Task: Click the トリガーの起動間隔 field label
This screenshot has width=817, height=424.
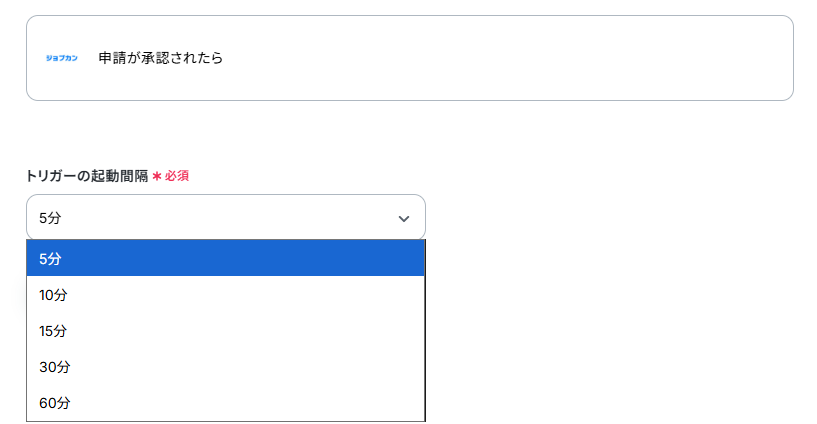Action: (x=87, y=176)
